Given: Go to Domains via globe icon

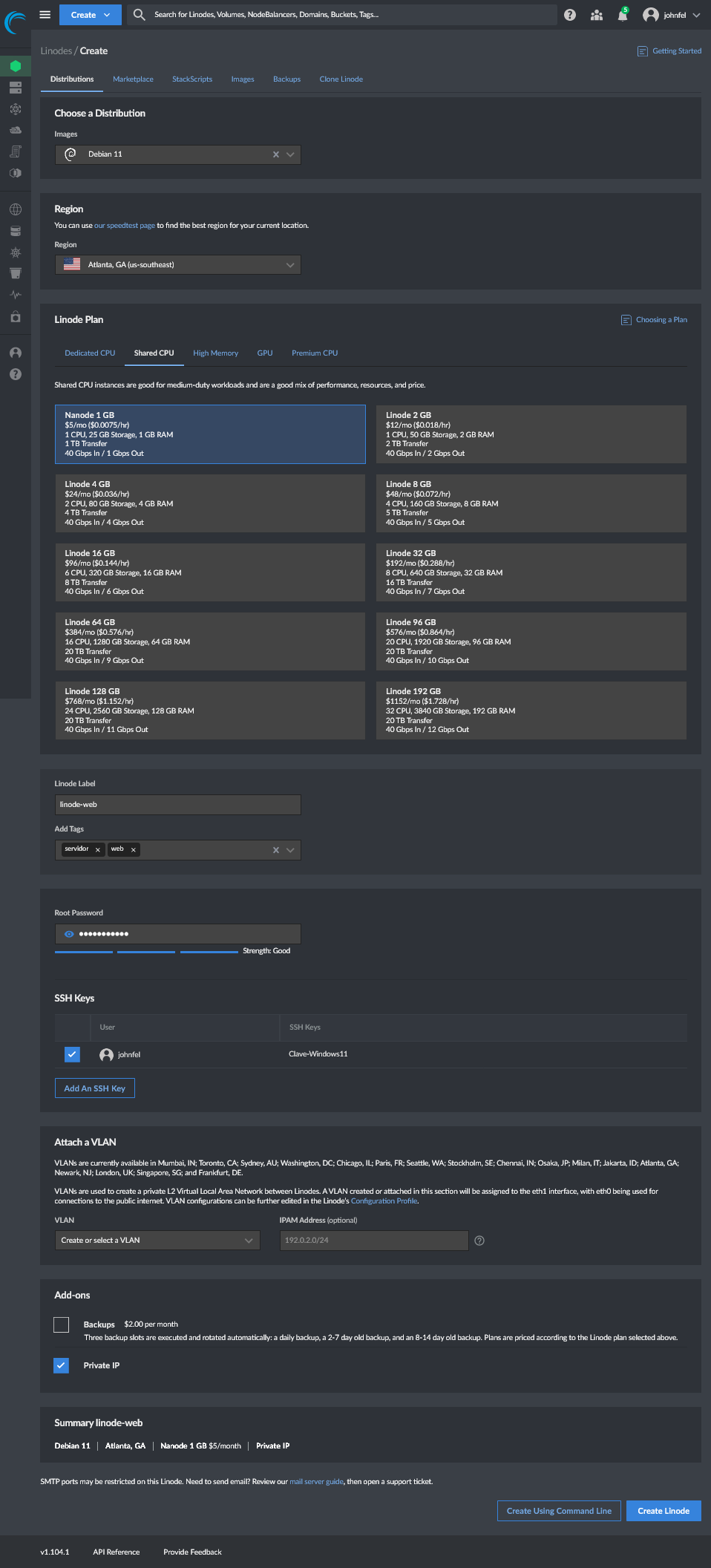Looking at the screenshot, I should tap(16, 209).
